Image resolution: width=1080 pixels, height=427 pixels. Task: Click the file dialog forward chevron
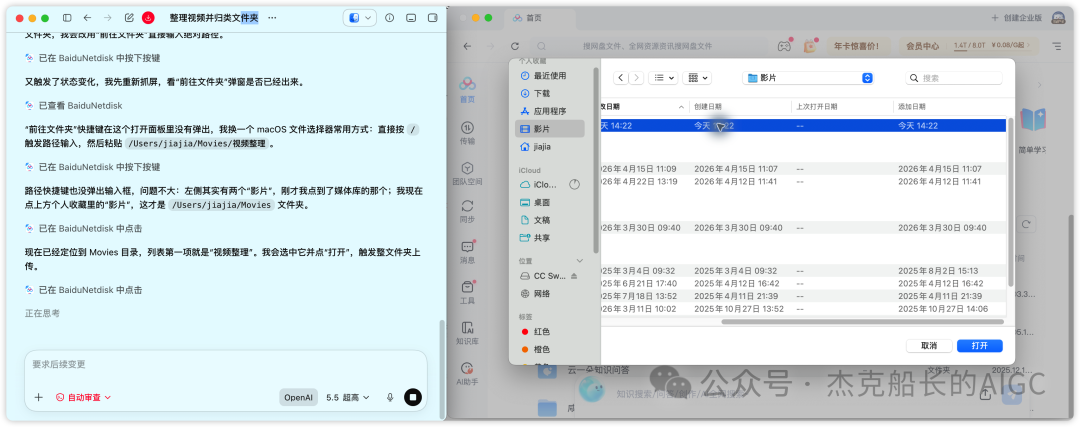click(x=636, y=79)
